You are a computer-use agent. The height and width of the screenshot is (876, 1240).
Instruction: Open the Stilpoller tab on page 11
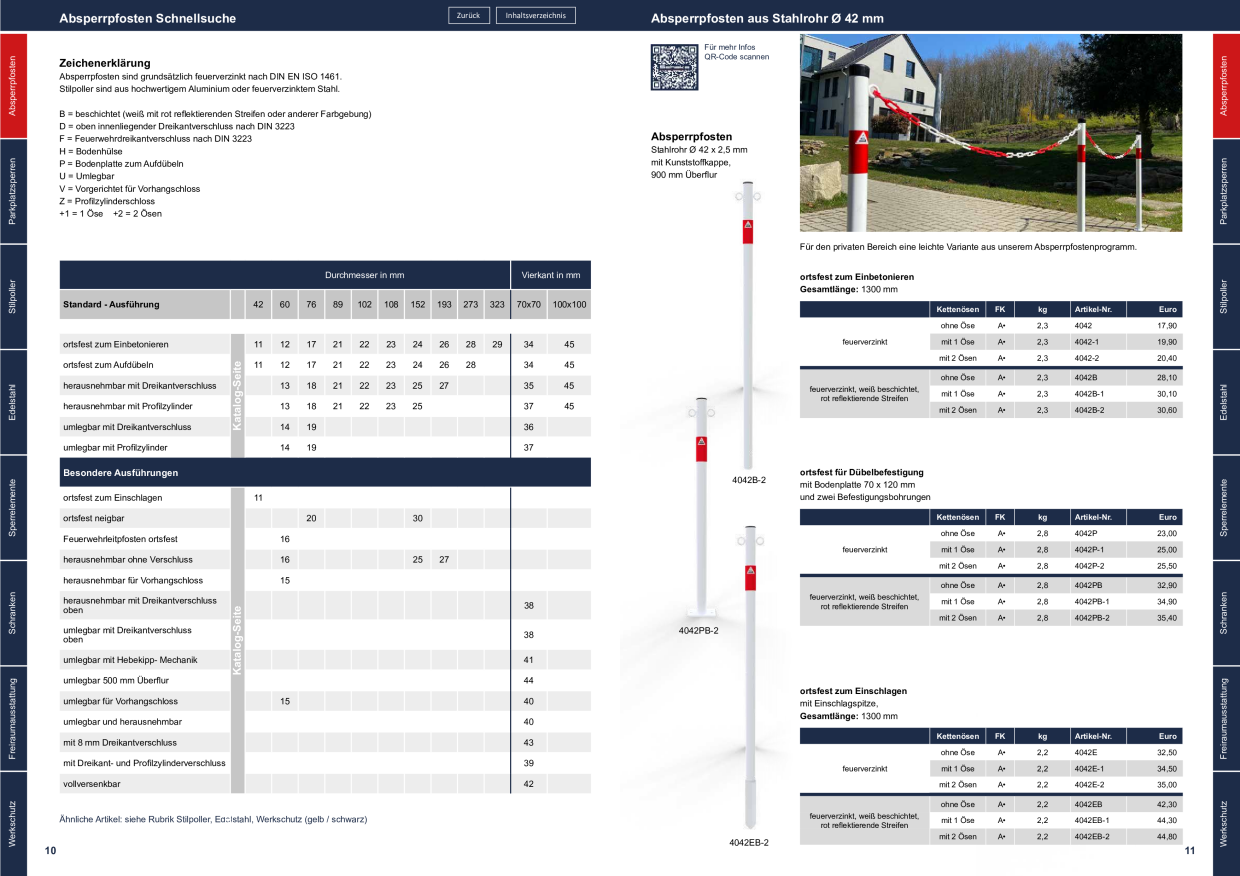[x=1226, y=296]
